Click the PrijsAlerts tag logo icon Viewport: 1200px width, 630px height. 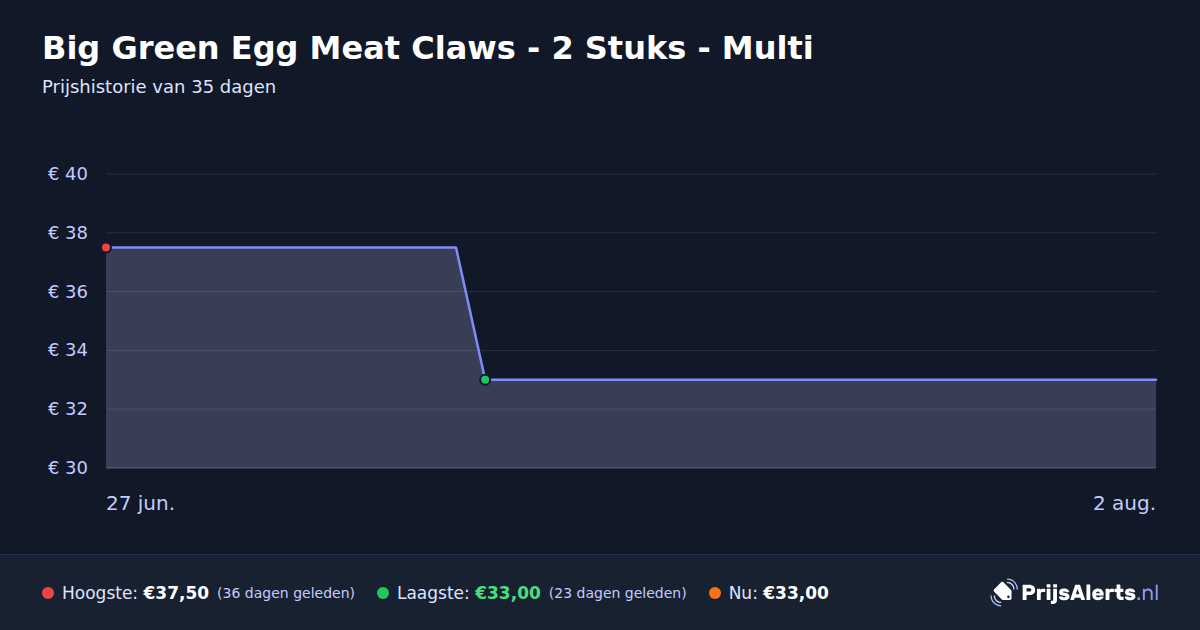[1003, 592]
